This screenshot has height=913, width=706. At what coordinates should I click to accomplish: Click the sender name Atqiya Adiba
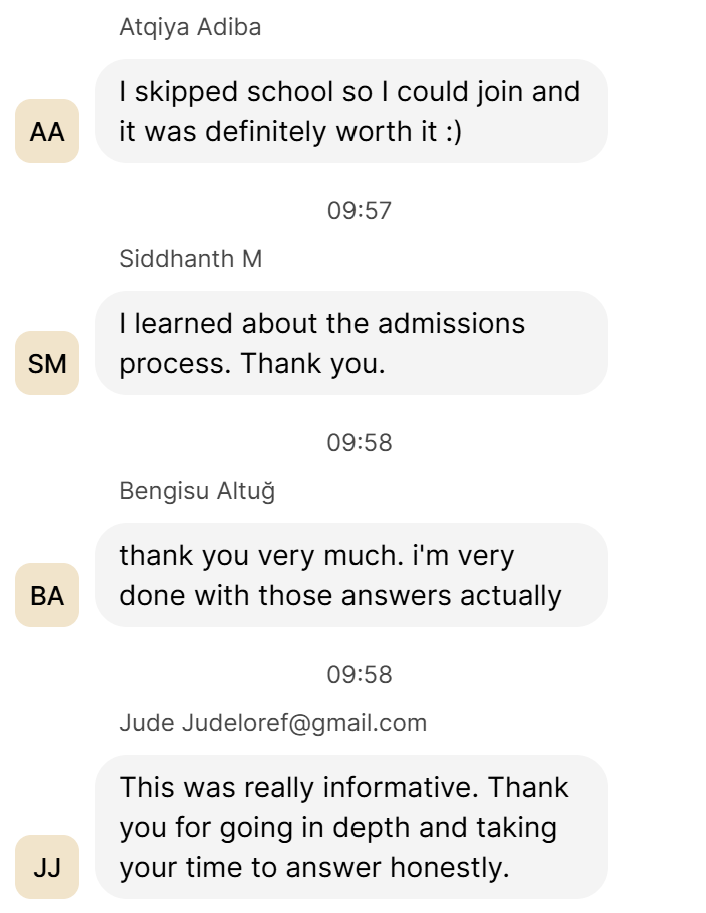click(x=190, y=27)
